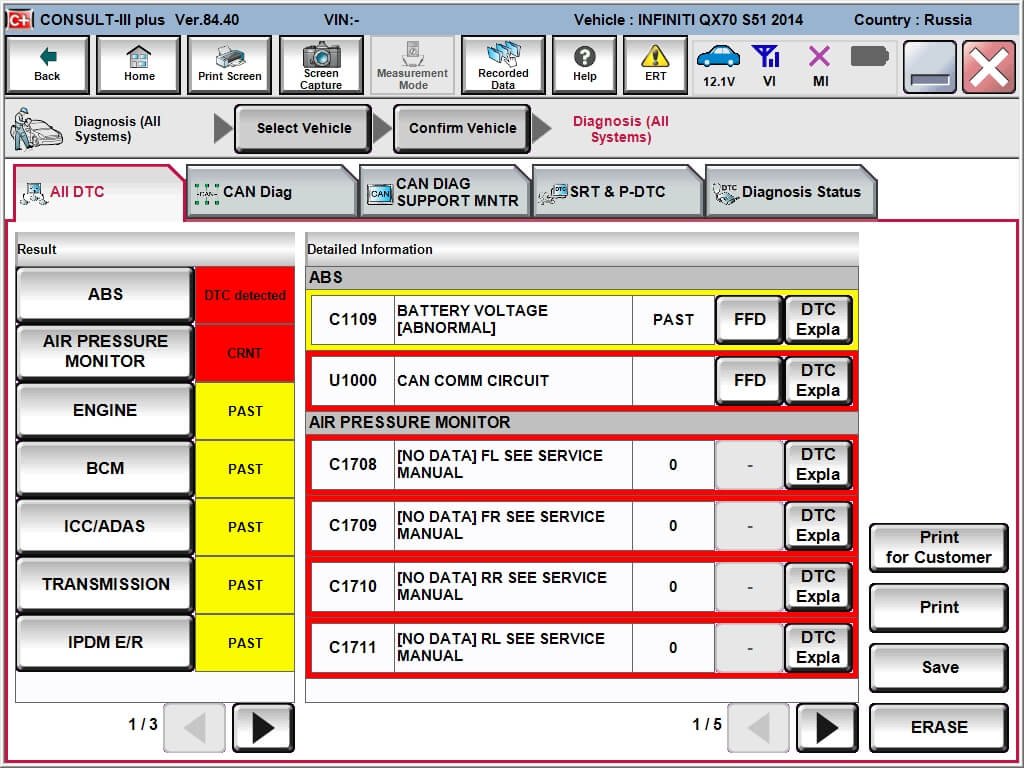
Task: Click the C1708 code cell
Action: pyautogui.click(x=353, y=464)
